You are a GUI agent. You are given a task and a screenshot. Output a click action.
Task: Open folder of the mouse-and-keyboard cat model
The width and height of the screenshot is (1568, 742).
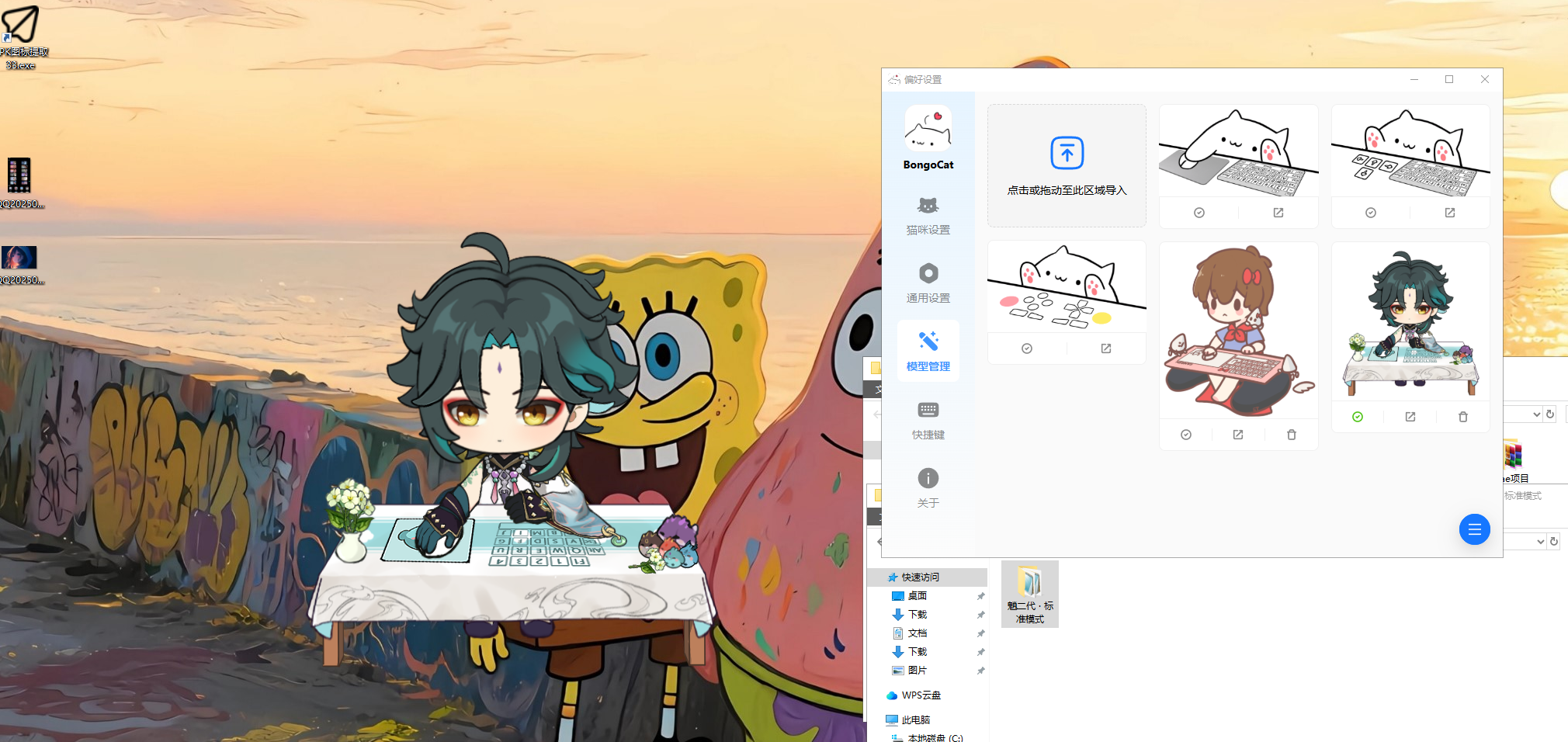point(1278,213)
